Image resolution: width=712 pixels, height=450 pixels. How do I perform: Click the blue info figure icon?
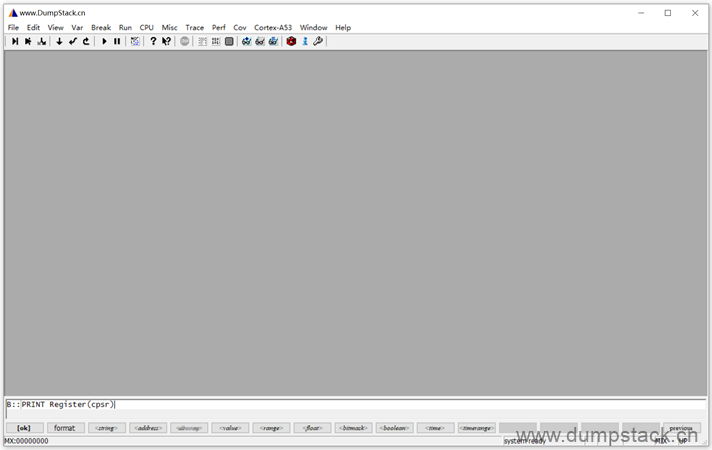[x=305, y=41]
